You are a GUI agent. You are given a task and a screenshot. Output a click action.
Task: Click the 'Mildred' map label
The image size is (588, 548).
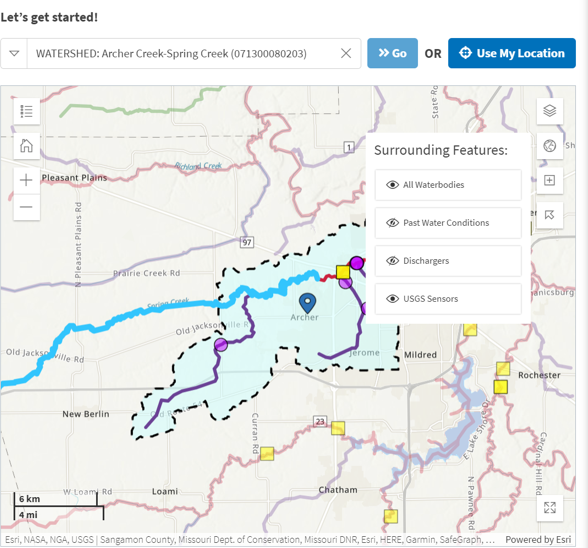coord(420,355)
